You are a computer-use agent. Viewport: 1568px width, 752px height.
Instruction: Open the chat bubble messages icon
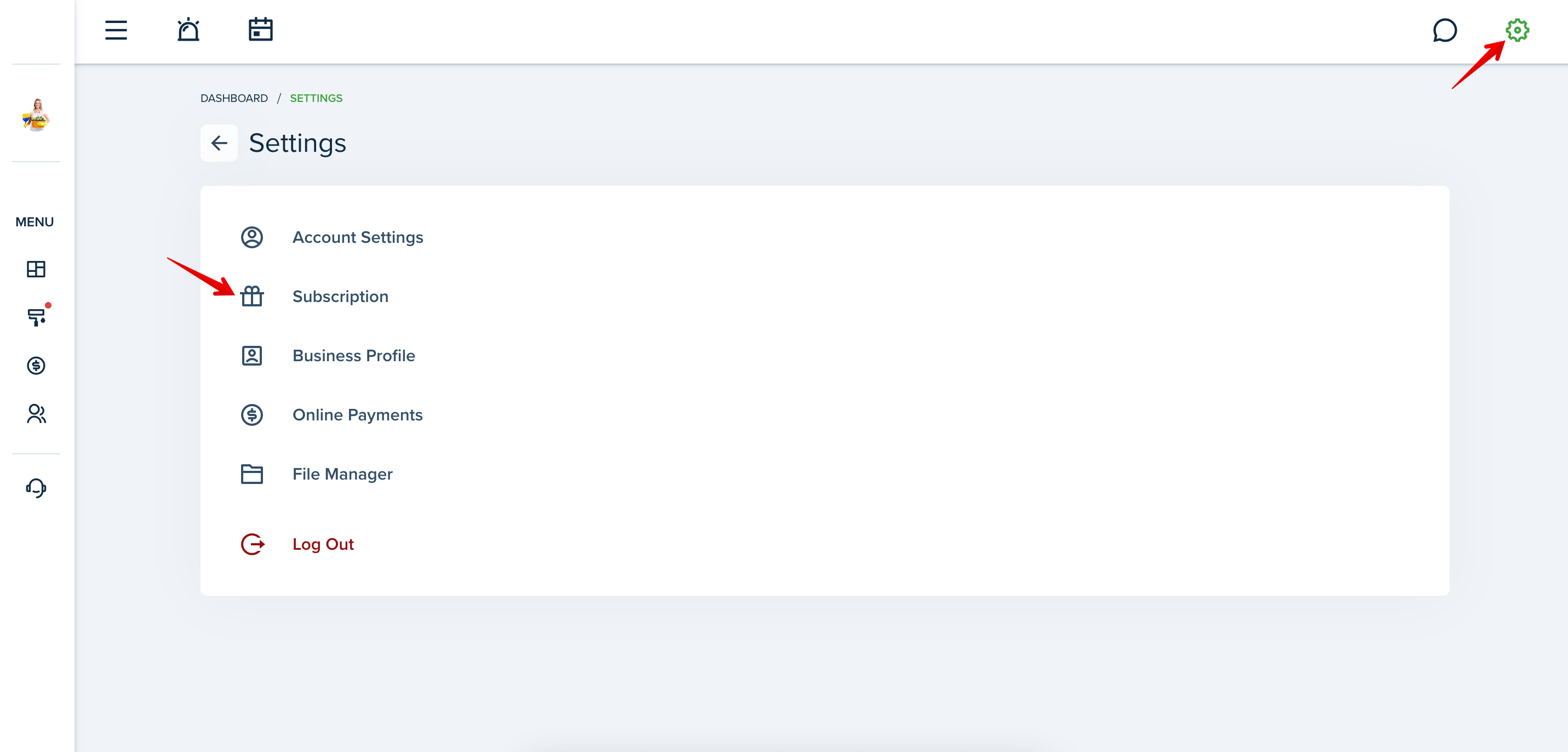(x=1444, y=30)
